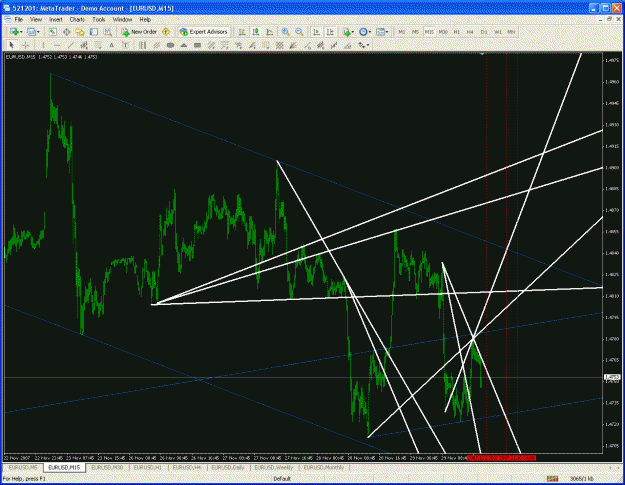This screenshot has width=625, height=485.
Task: Open the Profiles icon in toolbar
Action: coord(31,32)
